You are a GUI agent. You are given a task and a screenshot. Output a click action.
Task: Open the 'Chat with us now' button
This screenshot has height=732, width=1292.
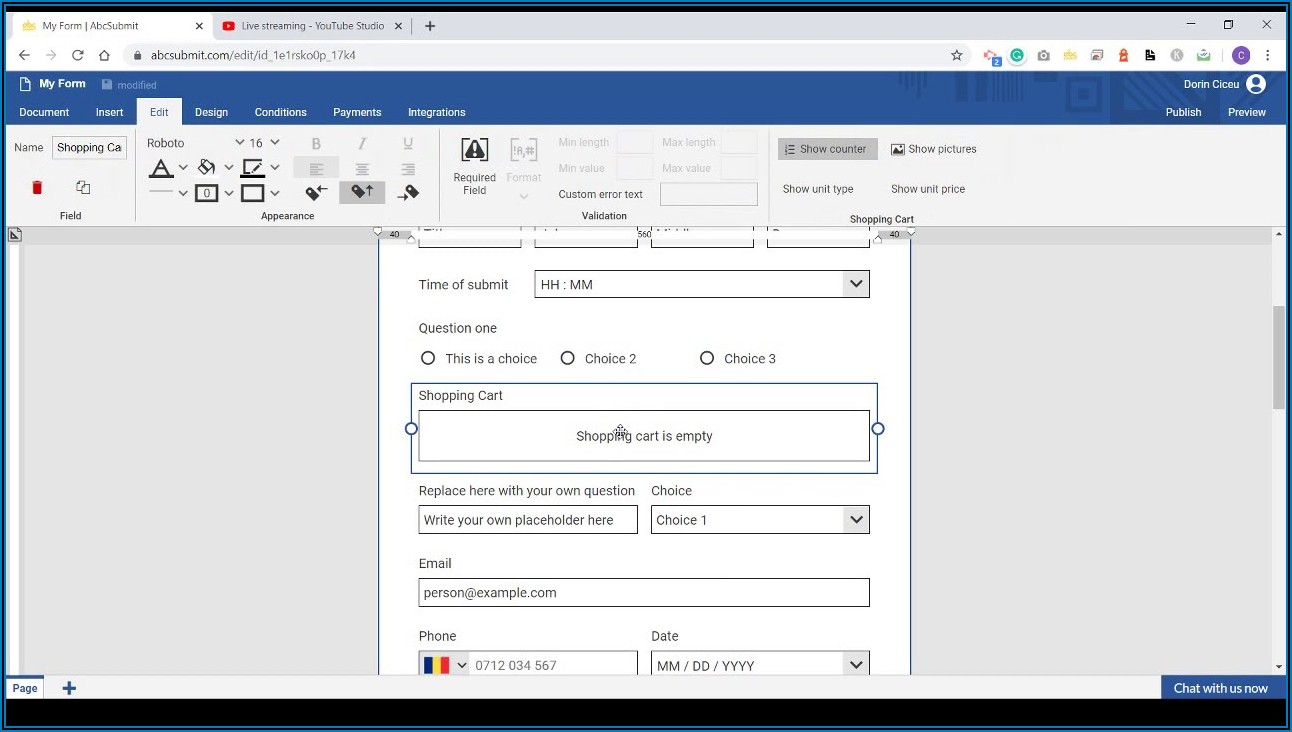1220,688
